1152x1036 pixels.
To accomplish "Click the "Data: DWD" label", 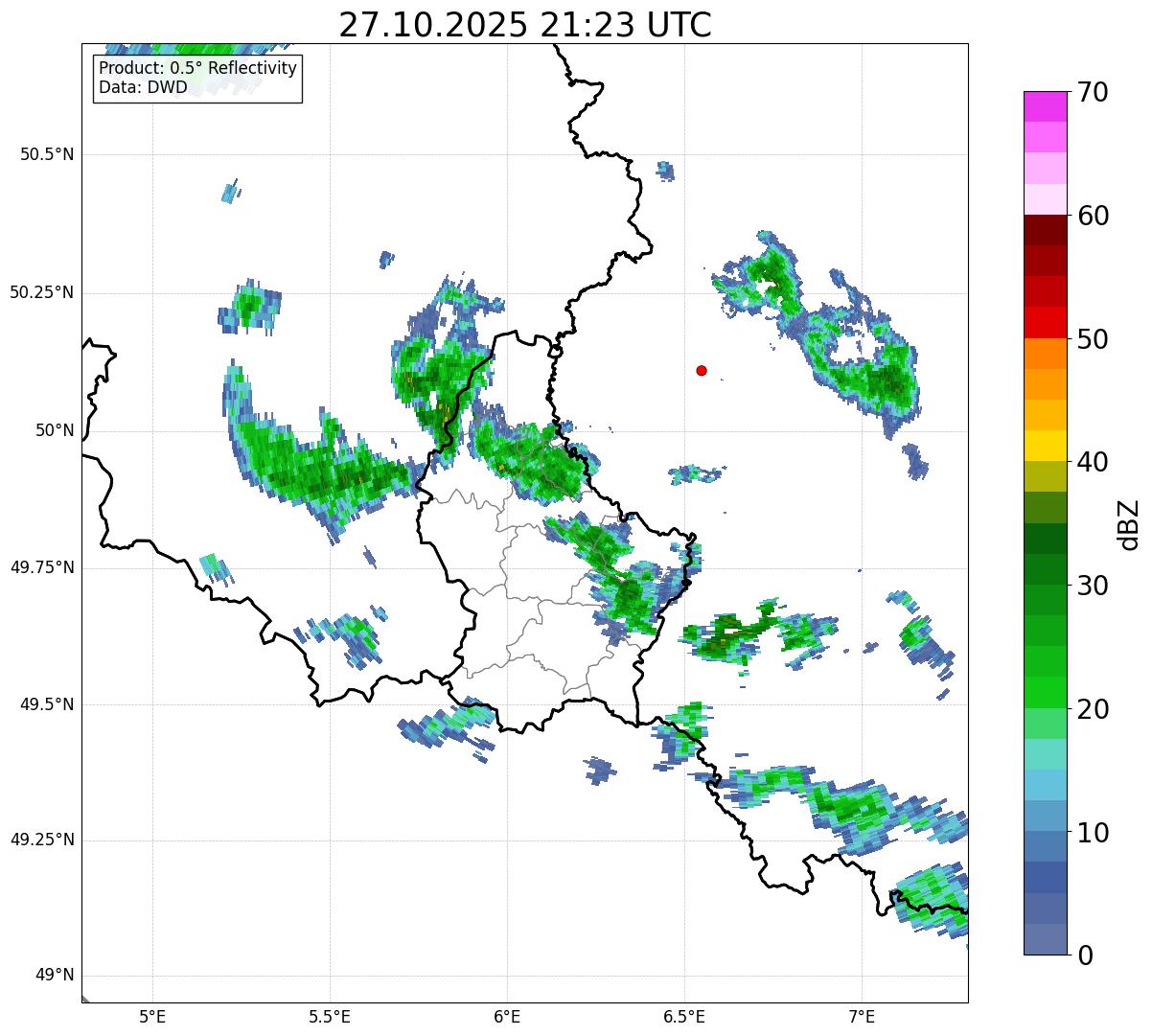I will 143,88.
